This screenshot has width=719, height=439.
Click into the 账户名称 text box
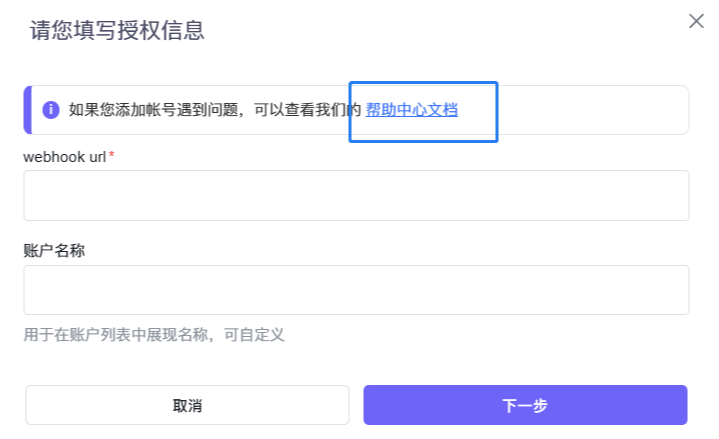coord(356,290)
